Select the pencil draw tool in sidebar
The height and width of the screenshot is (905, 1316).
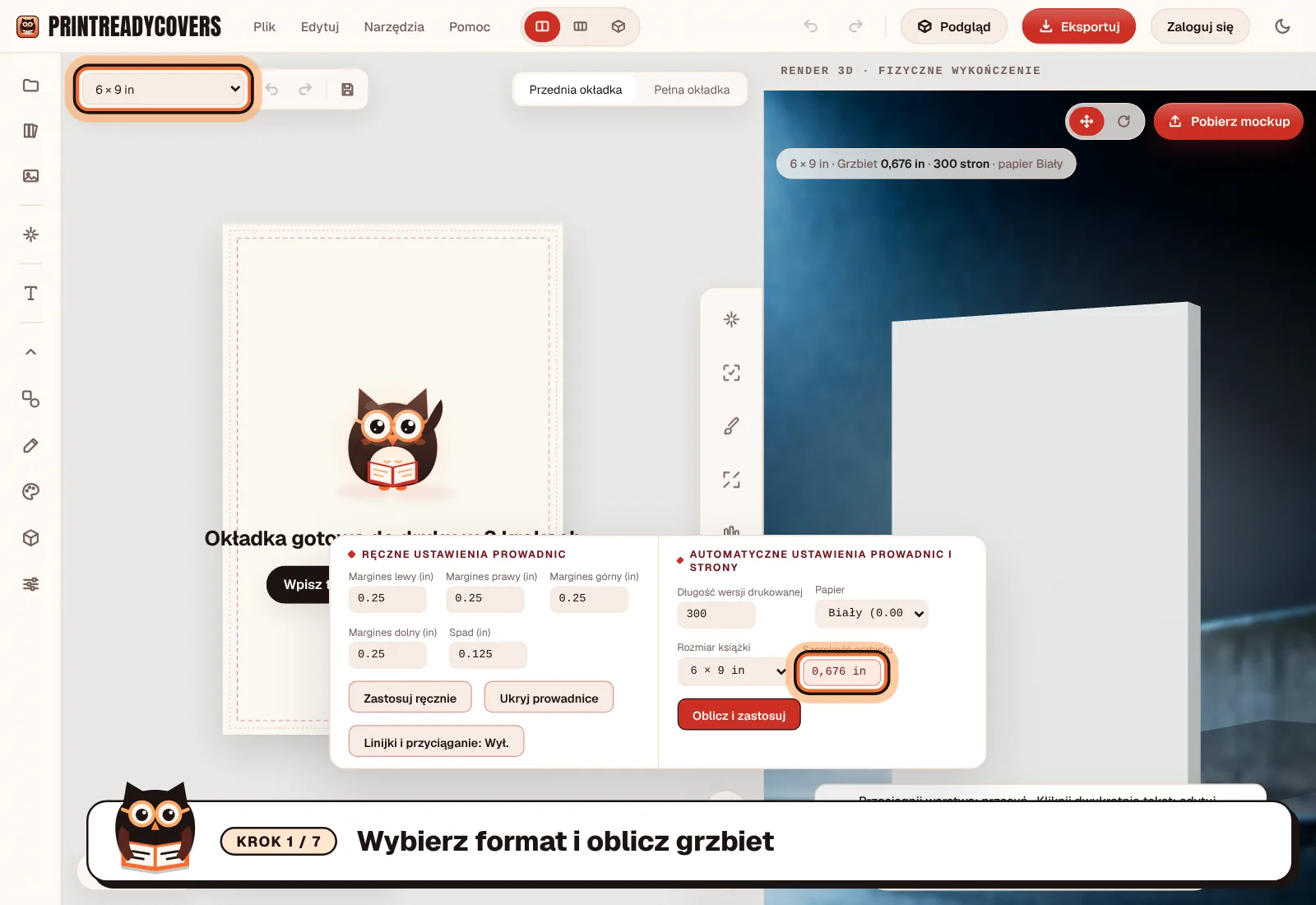(30, 446)
